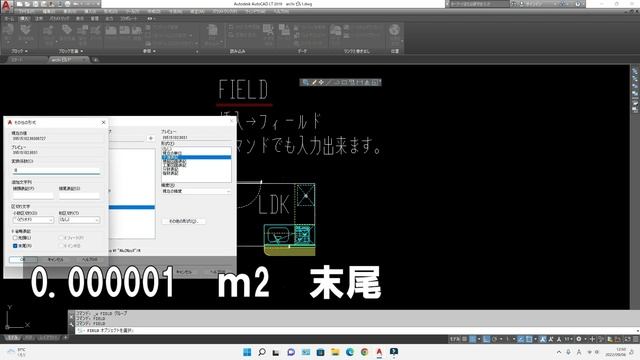
Task: Open Windows Start menu
Action: tap(247, 352)
